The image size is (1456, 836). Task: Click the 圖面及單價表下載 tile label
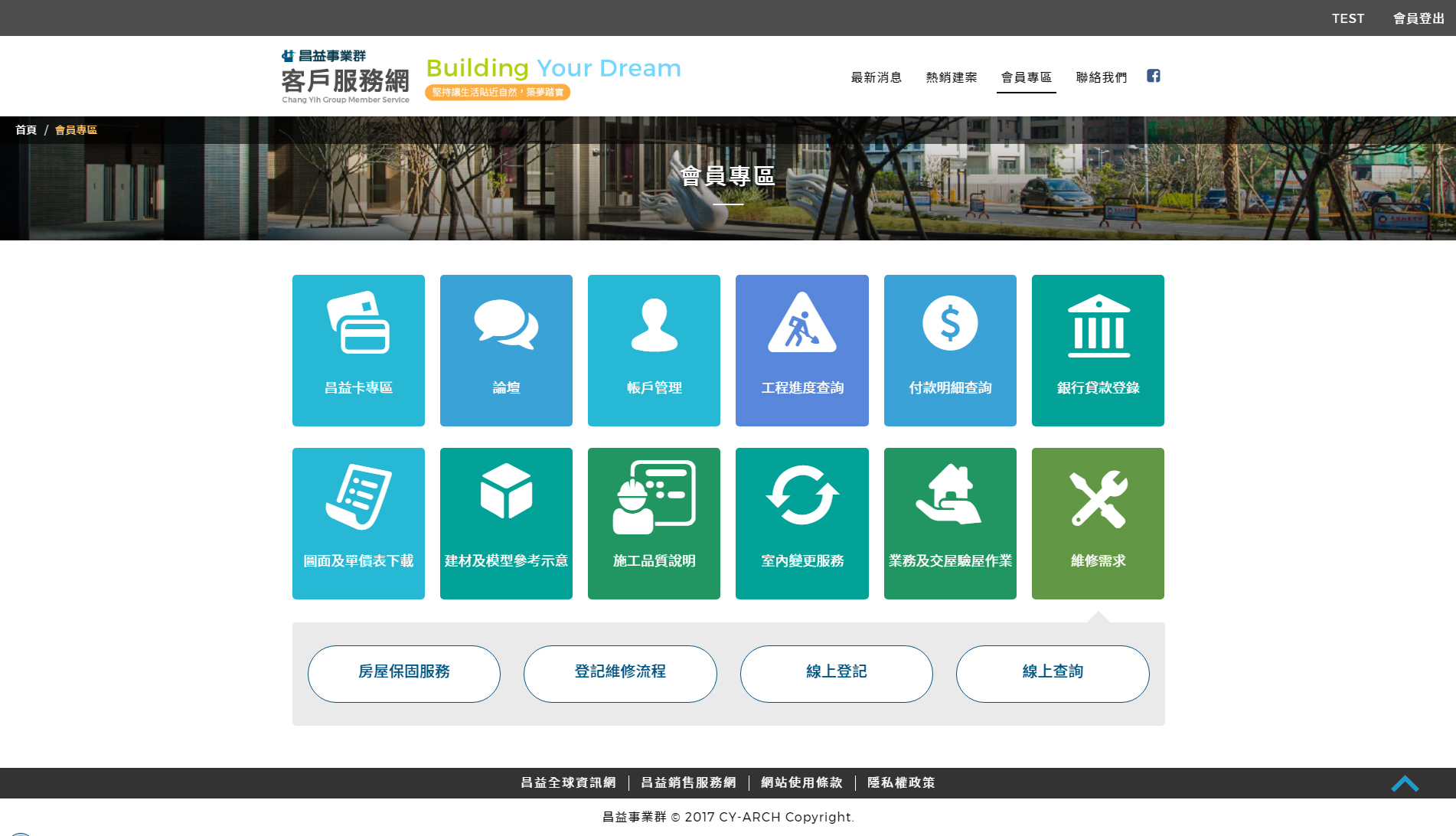pyautogui.click(x=358, y=561)
